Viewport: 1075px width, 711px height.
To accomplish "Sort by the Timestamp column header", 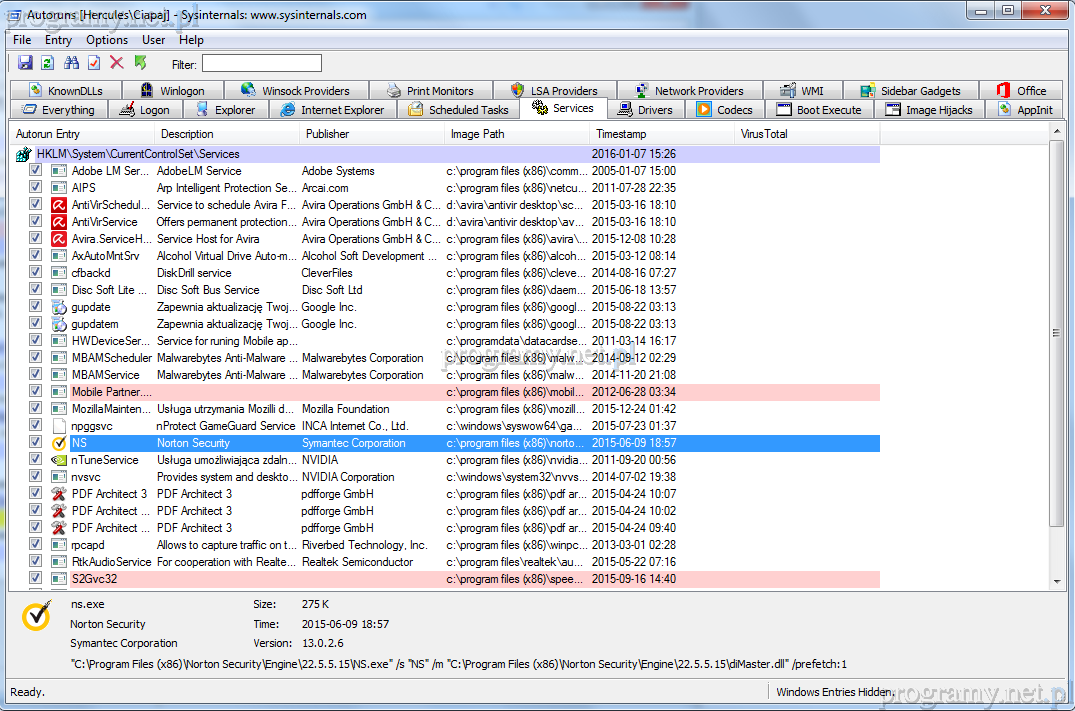I will [621, 134].
